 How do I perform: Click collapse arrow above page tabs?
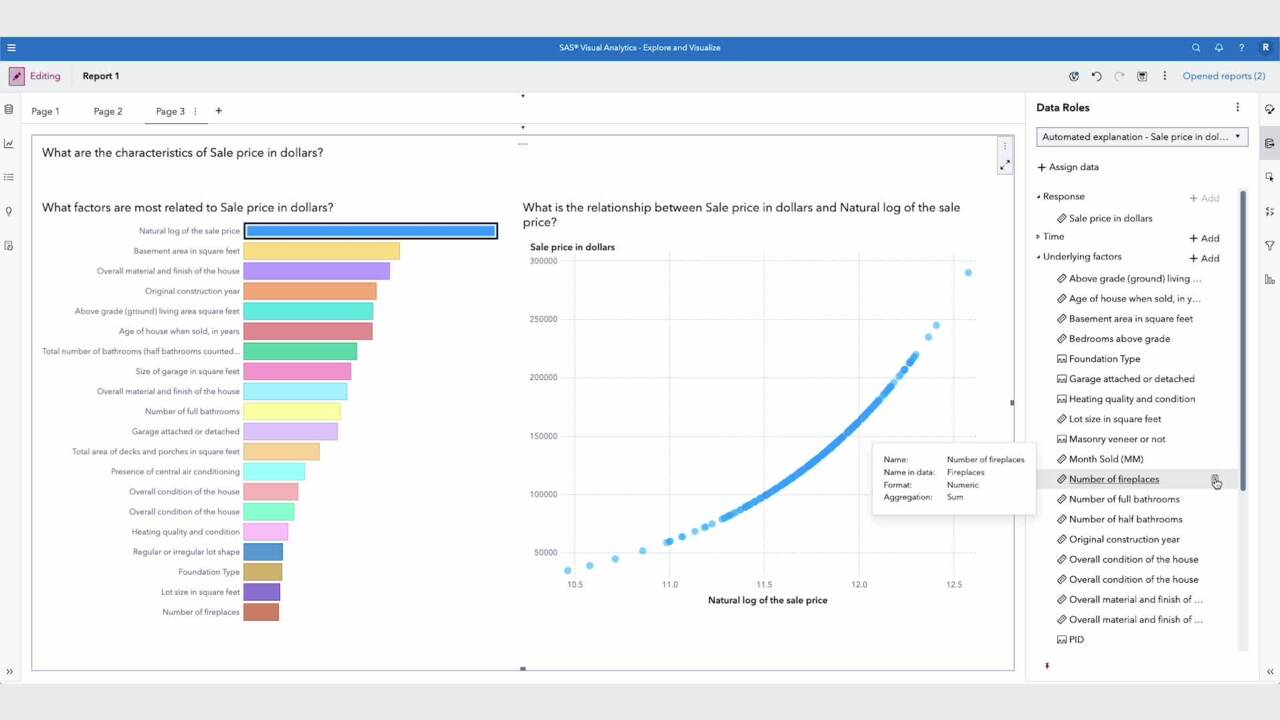[522, 96]
